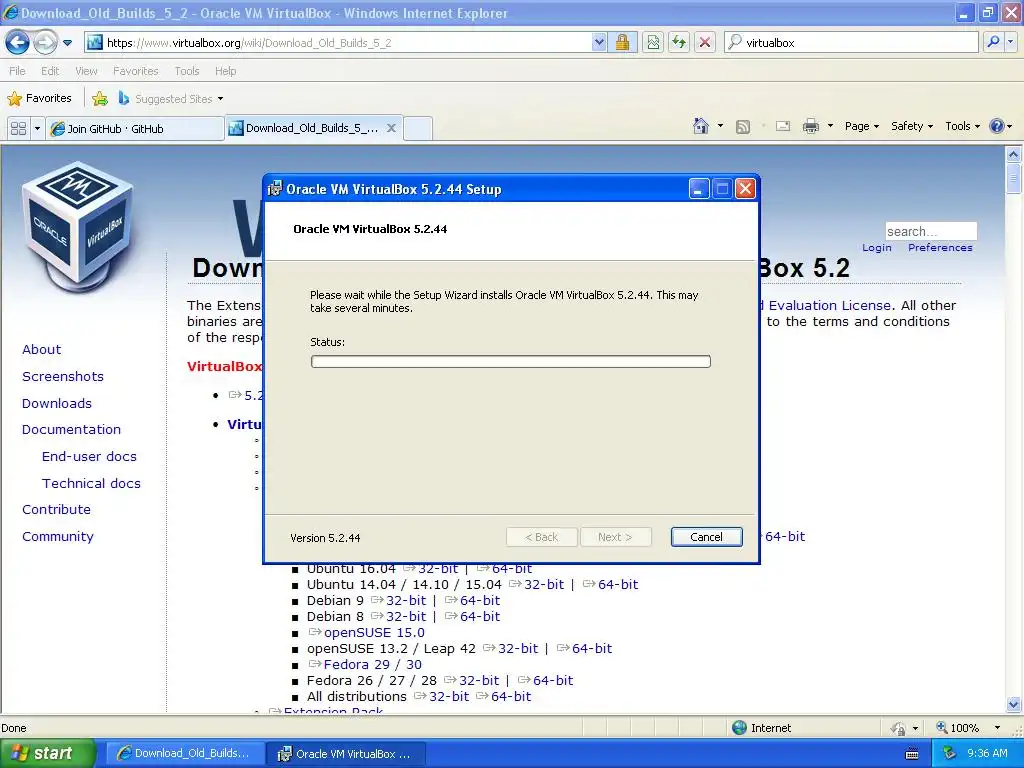Viewport: 1024px width, 768px height.
Task: Expand the Home button dropdown arrow
Action: point(720,126)
